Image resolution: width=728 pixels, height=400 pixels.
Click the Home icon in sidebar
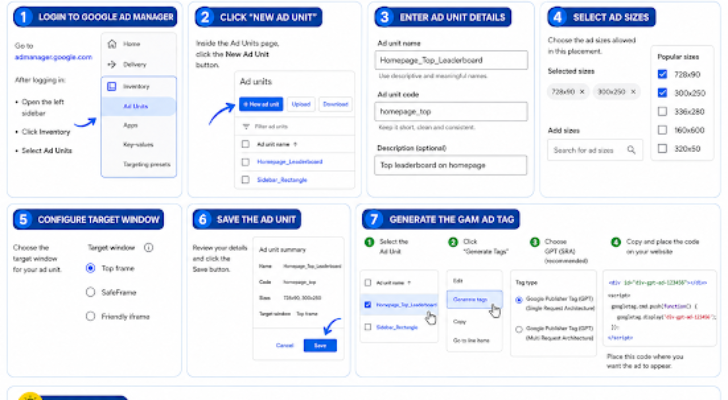[x=112, y=44]
